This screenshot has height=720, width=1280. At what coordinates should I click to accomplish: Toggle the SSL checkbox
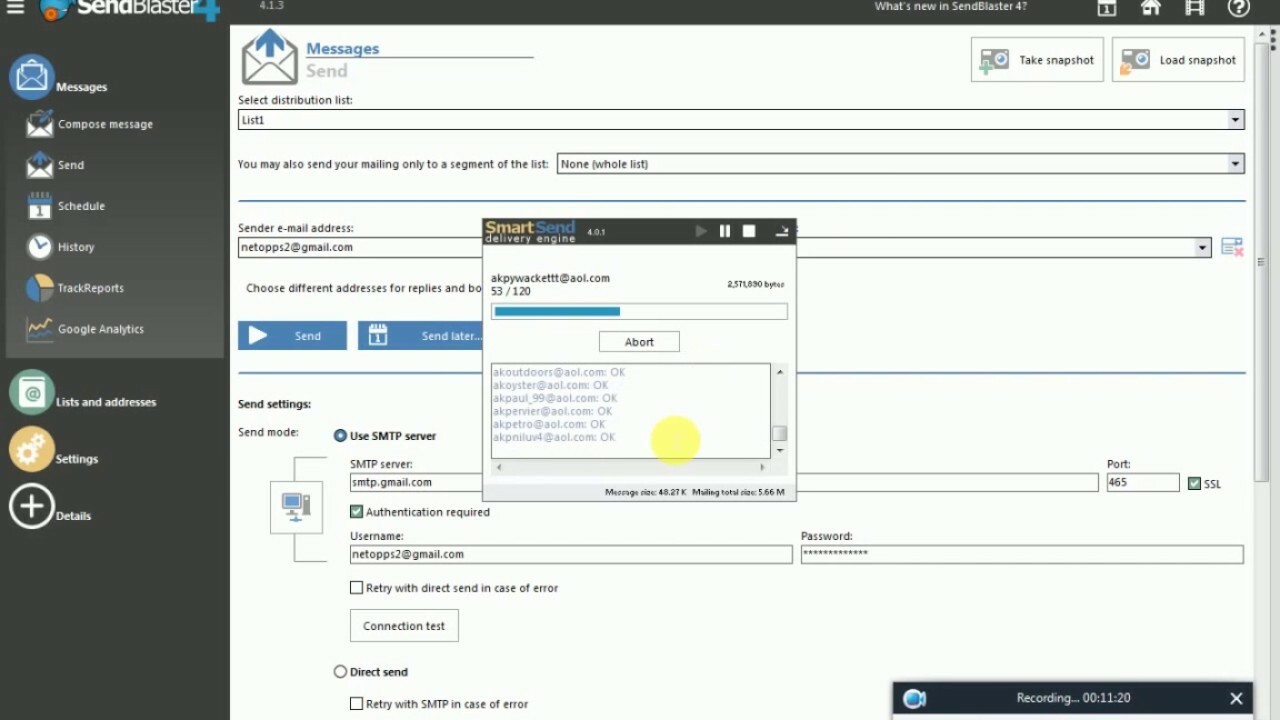click(1194, 484)
